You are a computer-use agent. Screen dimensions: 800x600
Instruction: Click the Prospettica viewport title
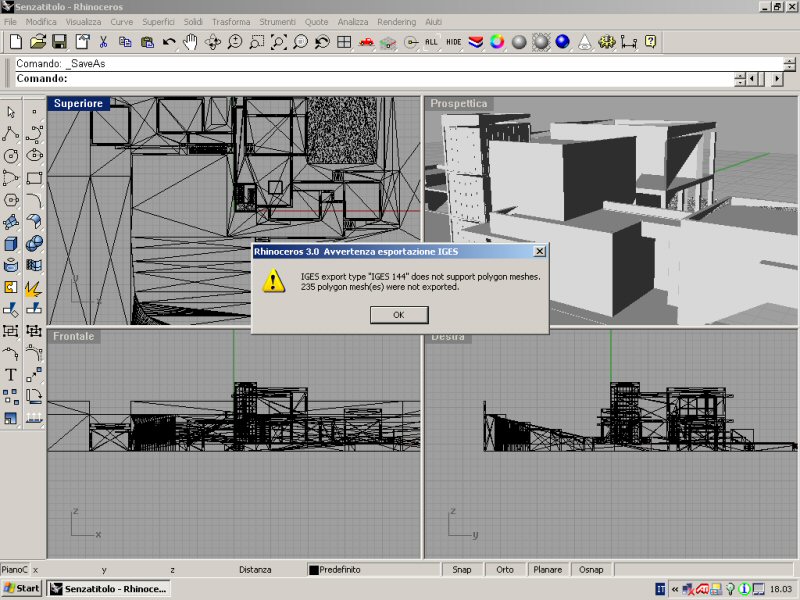458,103
